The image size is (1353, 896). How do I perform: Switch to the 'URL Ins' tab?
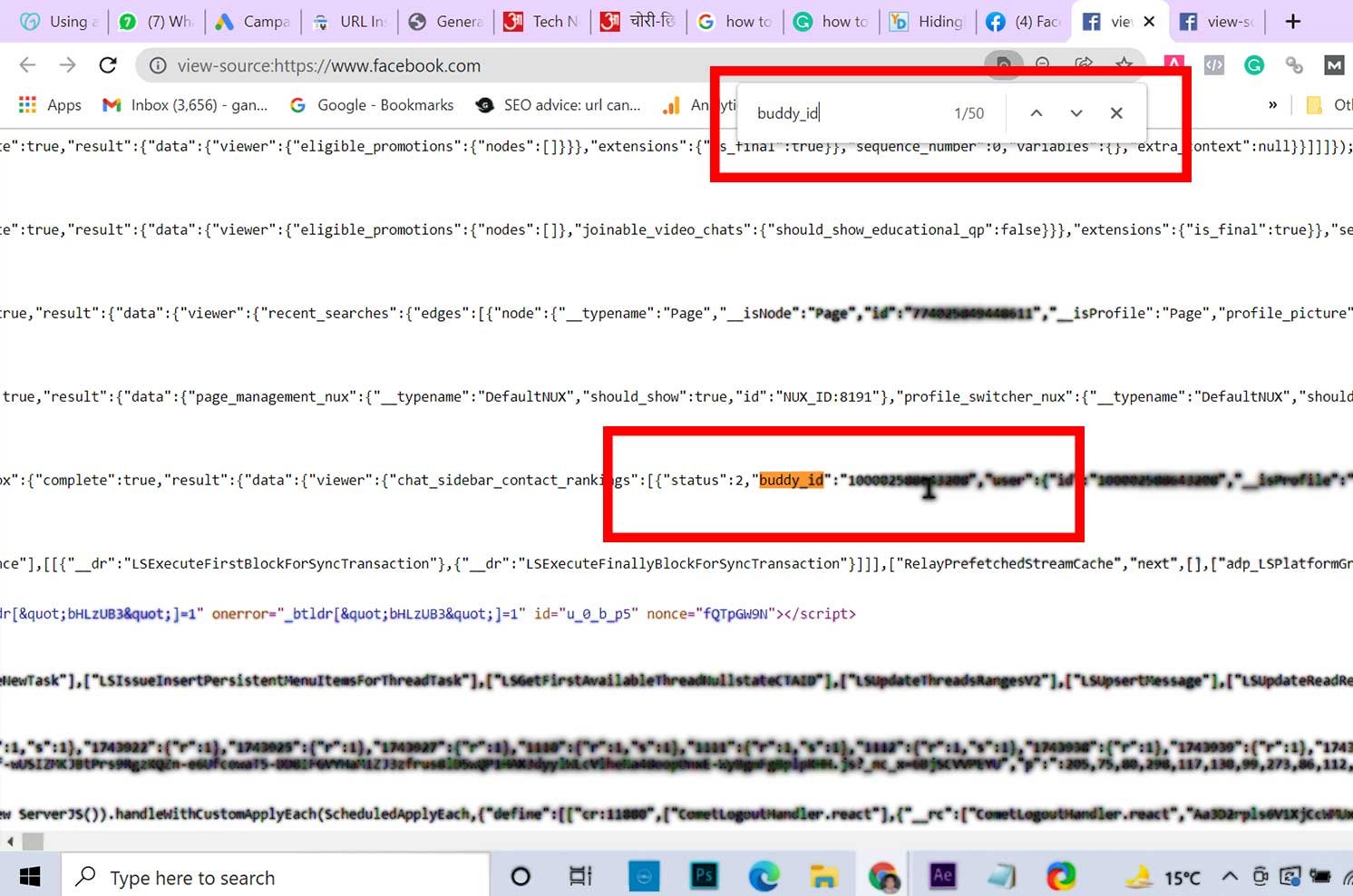[x=351, y=21]
